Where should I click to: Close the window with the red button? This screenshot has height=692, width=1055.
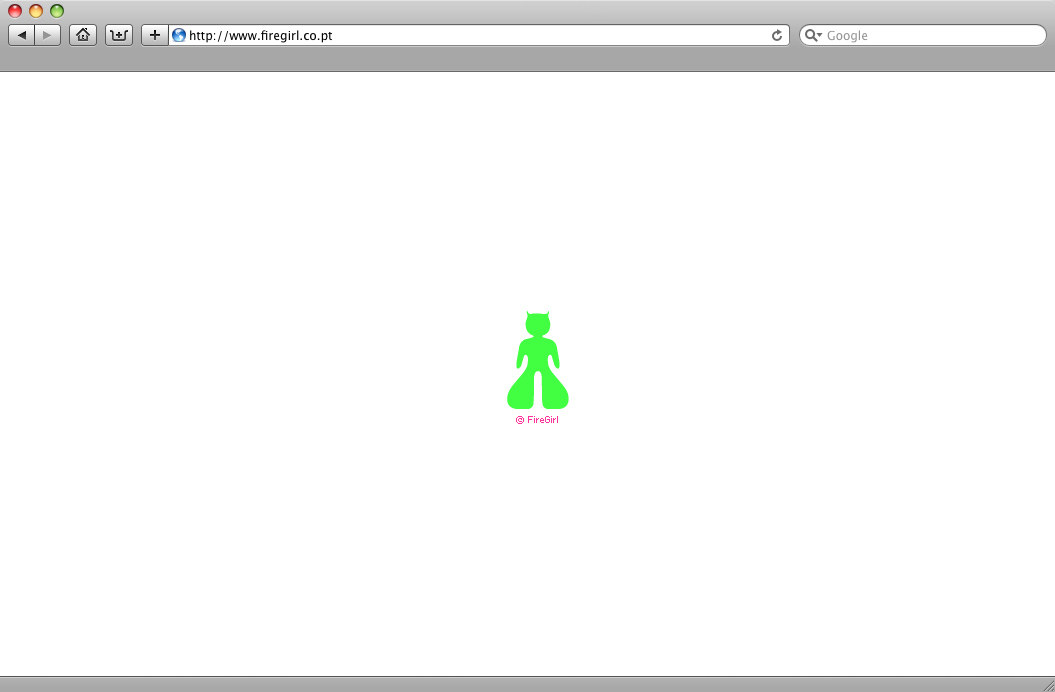click(x=15, y=11)
